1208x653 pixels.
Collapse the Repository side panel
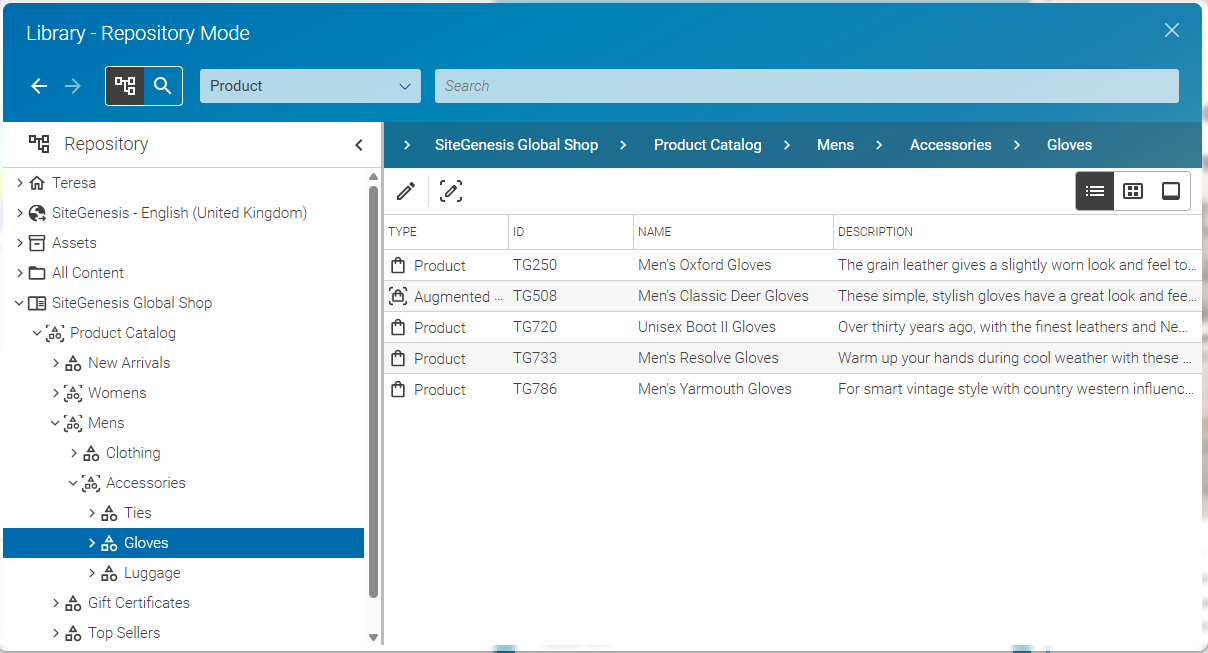click(x=359, y=145)
